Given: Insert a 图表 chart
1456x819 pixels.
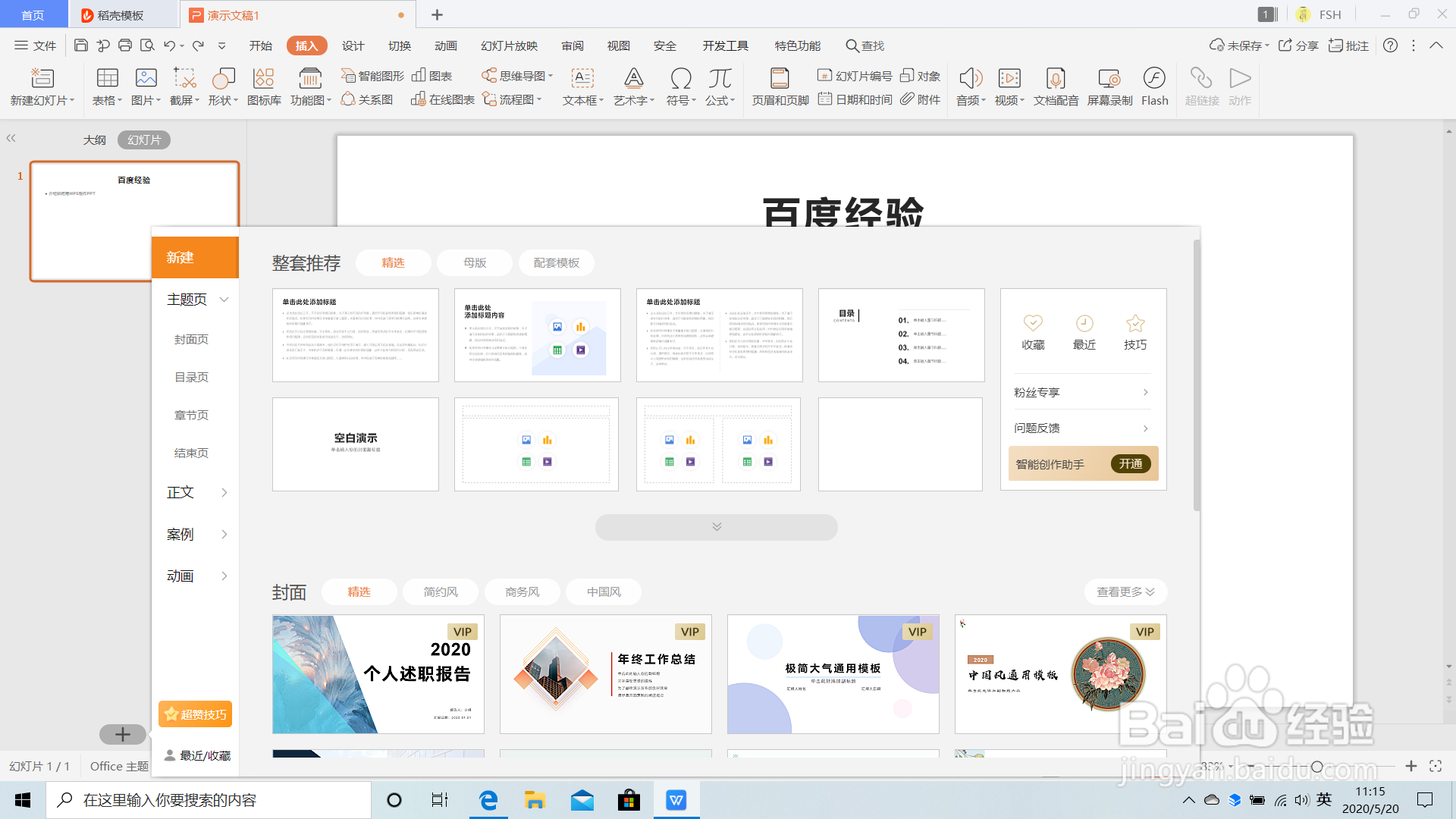Looking at the screenshot, I should pyautogui.click(x=431, y=76).
